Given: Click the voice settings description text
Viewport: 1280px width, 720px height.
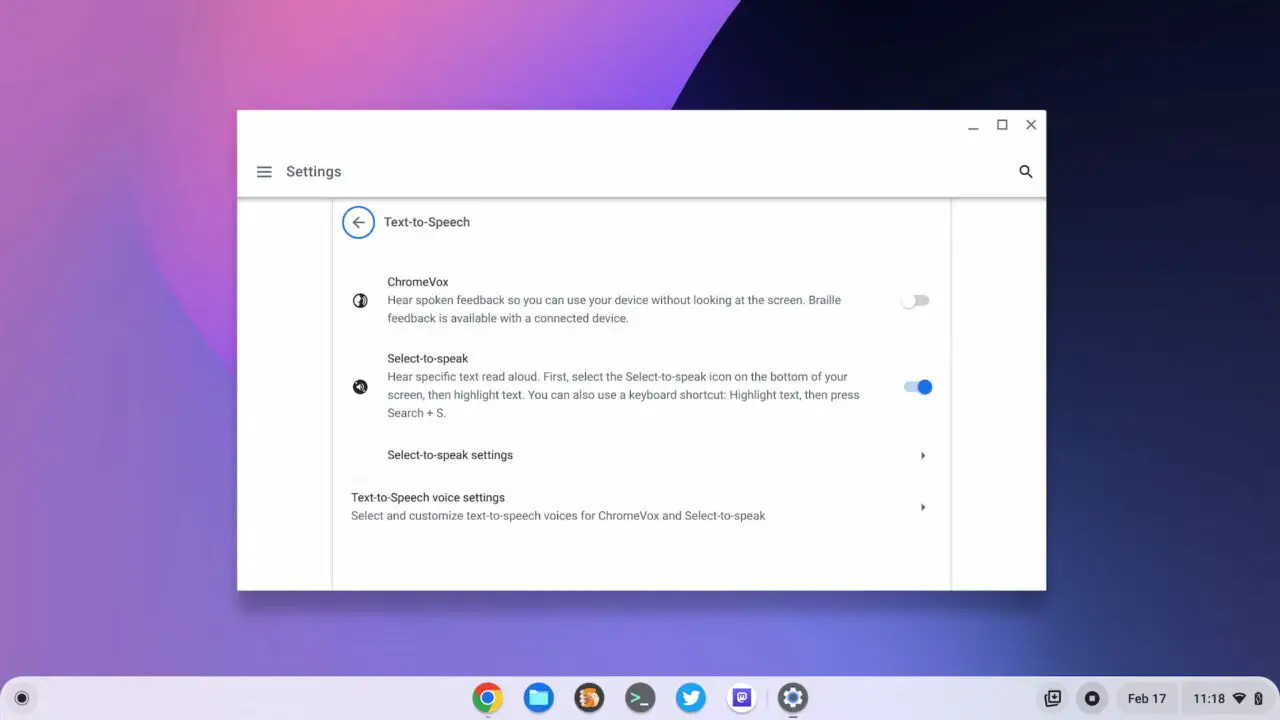Looking at the screenshot, I should [x=558, y=516].
